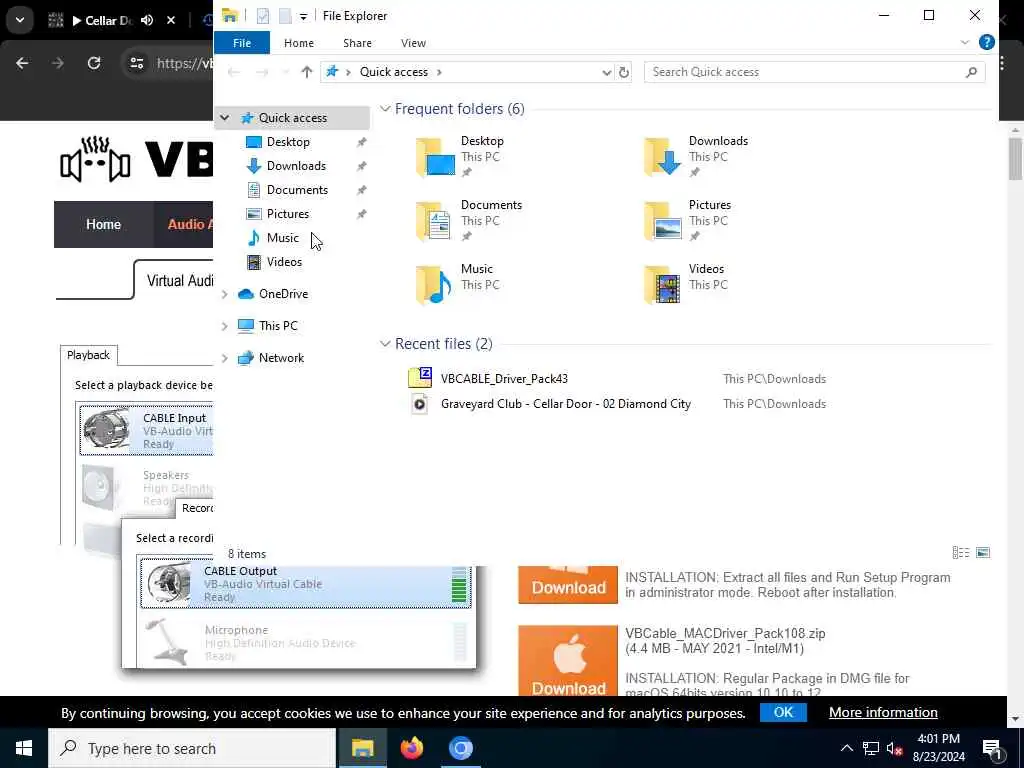The image size is (1024, 768).
Task: Select This PC in navigation pane
Action: (x=278, y=326)
